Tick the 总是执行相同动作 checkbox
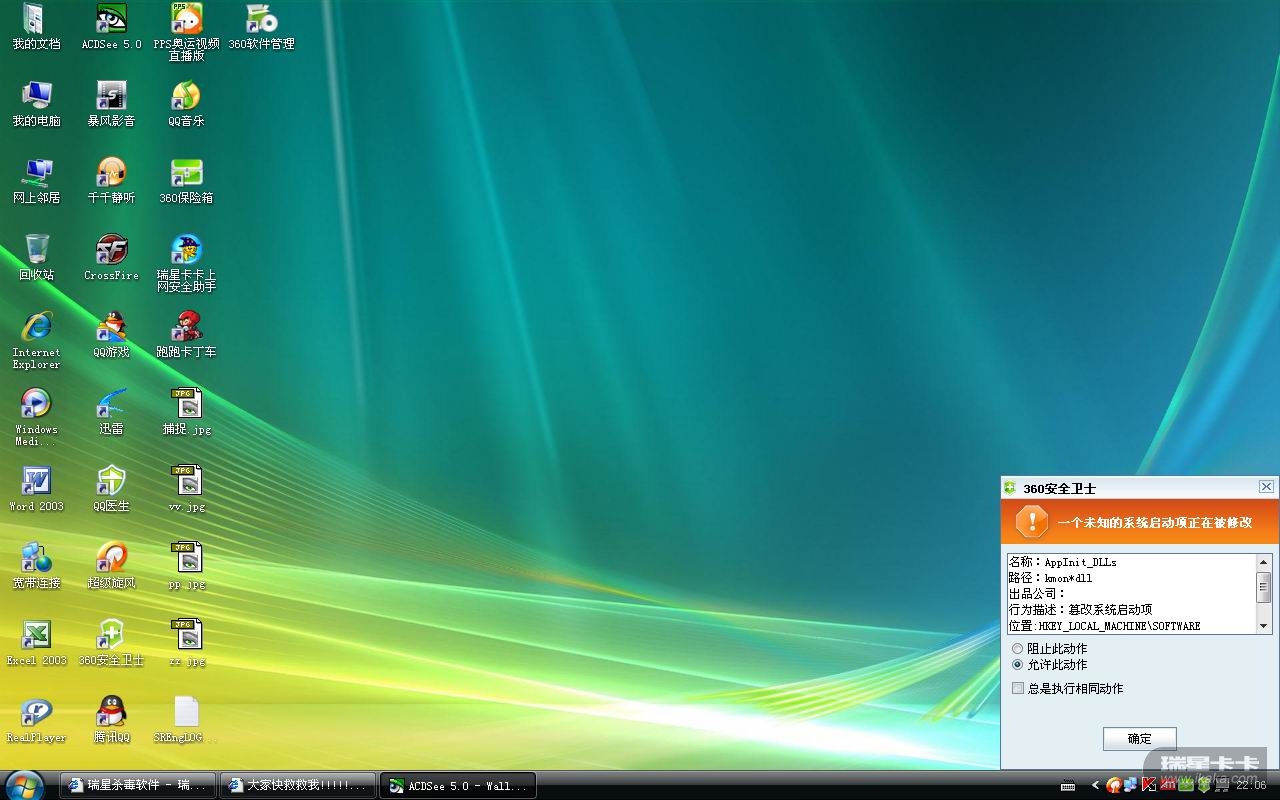 click(x=1018, y=688)
